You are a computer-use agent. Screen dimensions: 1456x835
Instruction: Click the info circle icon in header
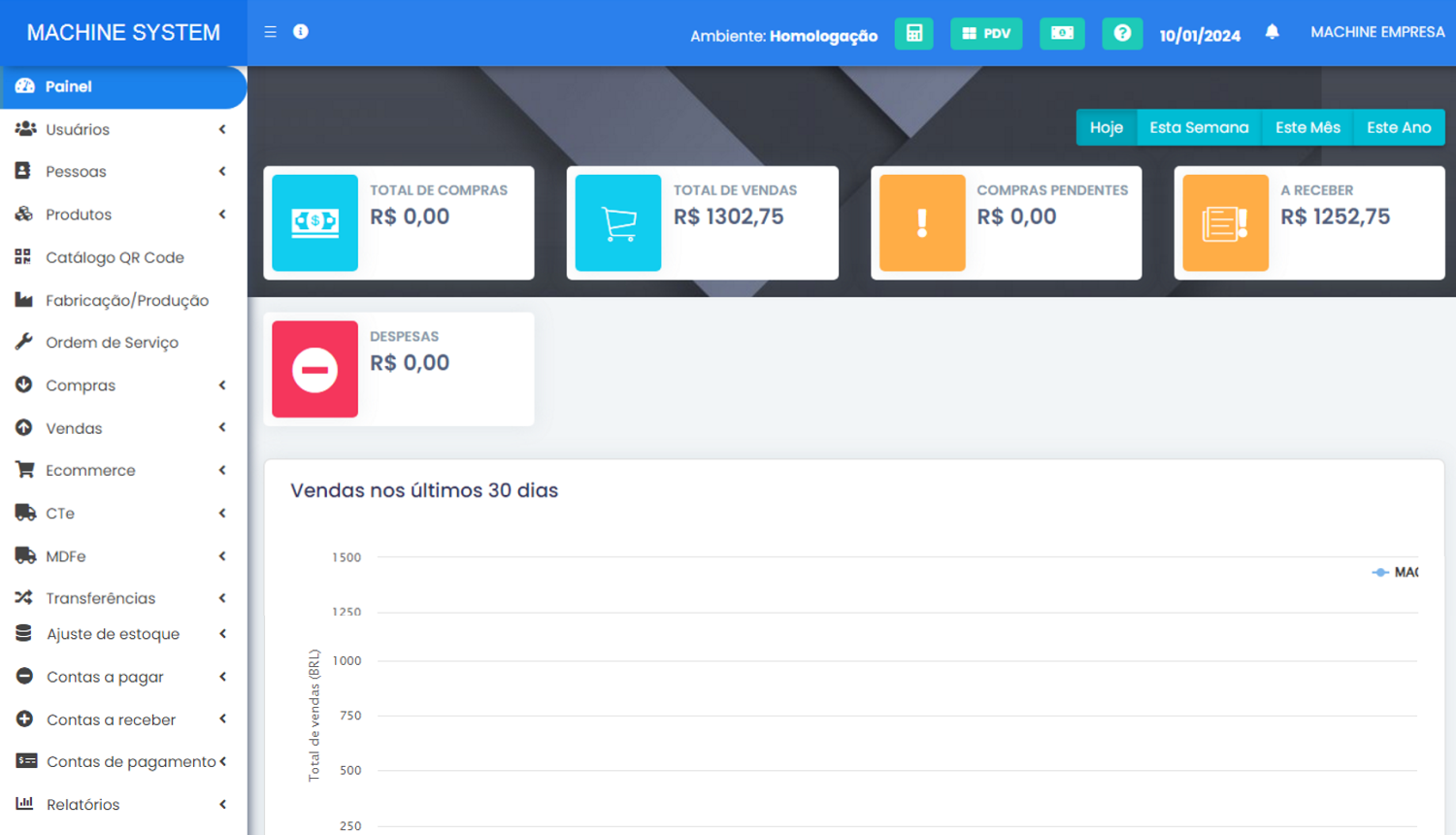(301, 32)
